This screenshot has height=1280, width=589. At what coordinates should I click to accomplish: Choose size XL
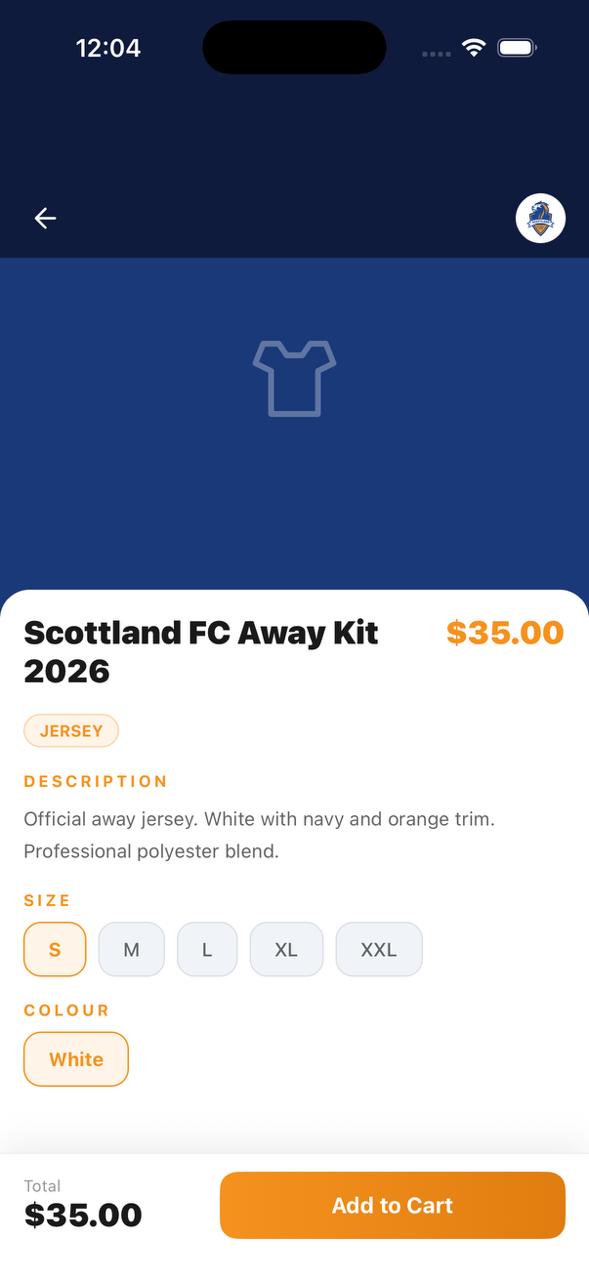click(286, 949)
